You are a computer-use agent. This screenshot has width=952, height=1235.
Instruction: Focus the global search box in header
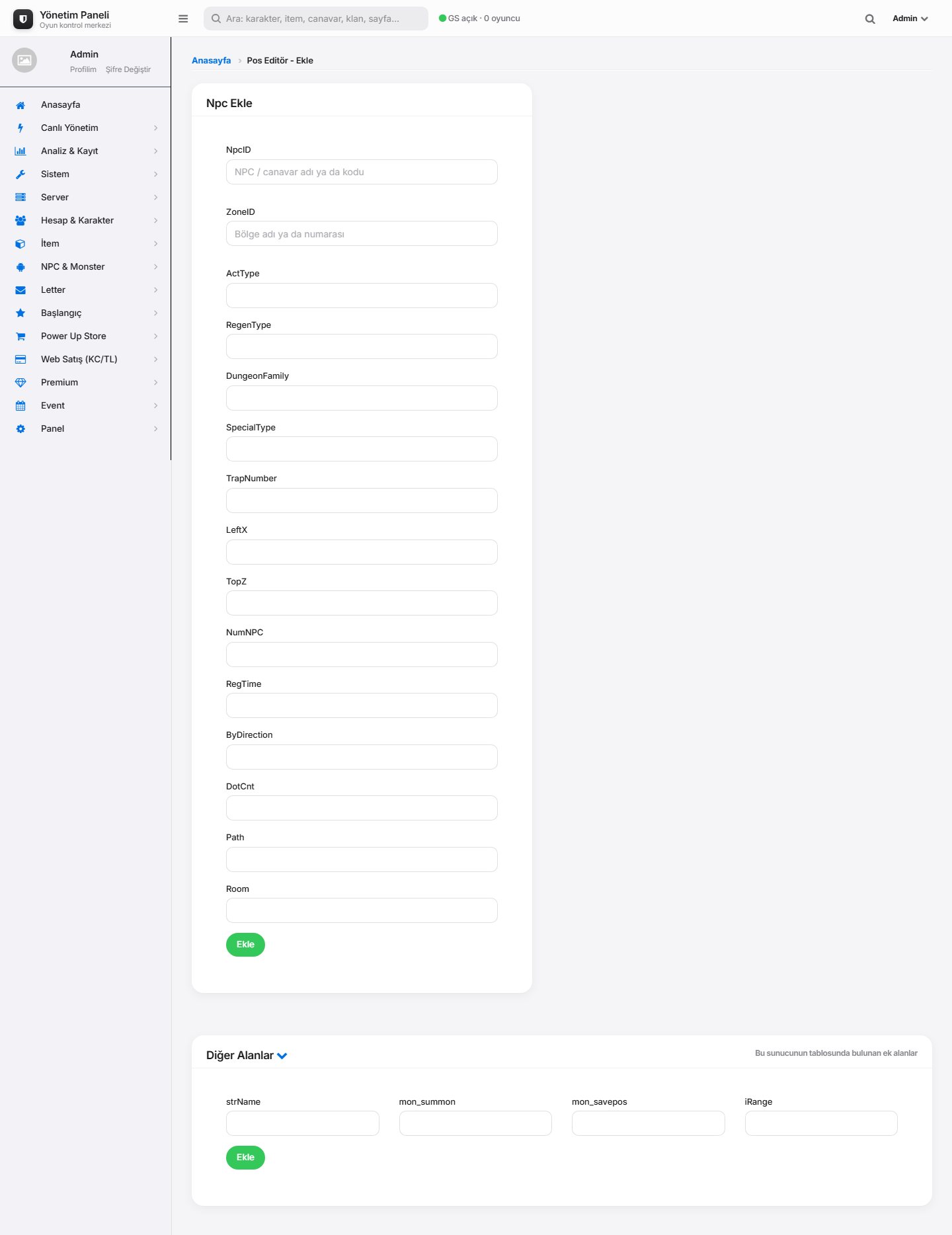pyautogui.click(x=316, y=19)
